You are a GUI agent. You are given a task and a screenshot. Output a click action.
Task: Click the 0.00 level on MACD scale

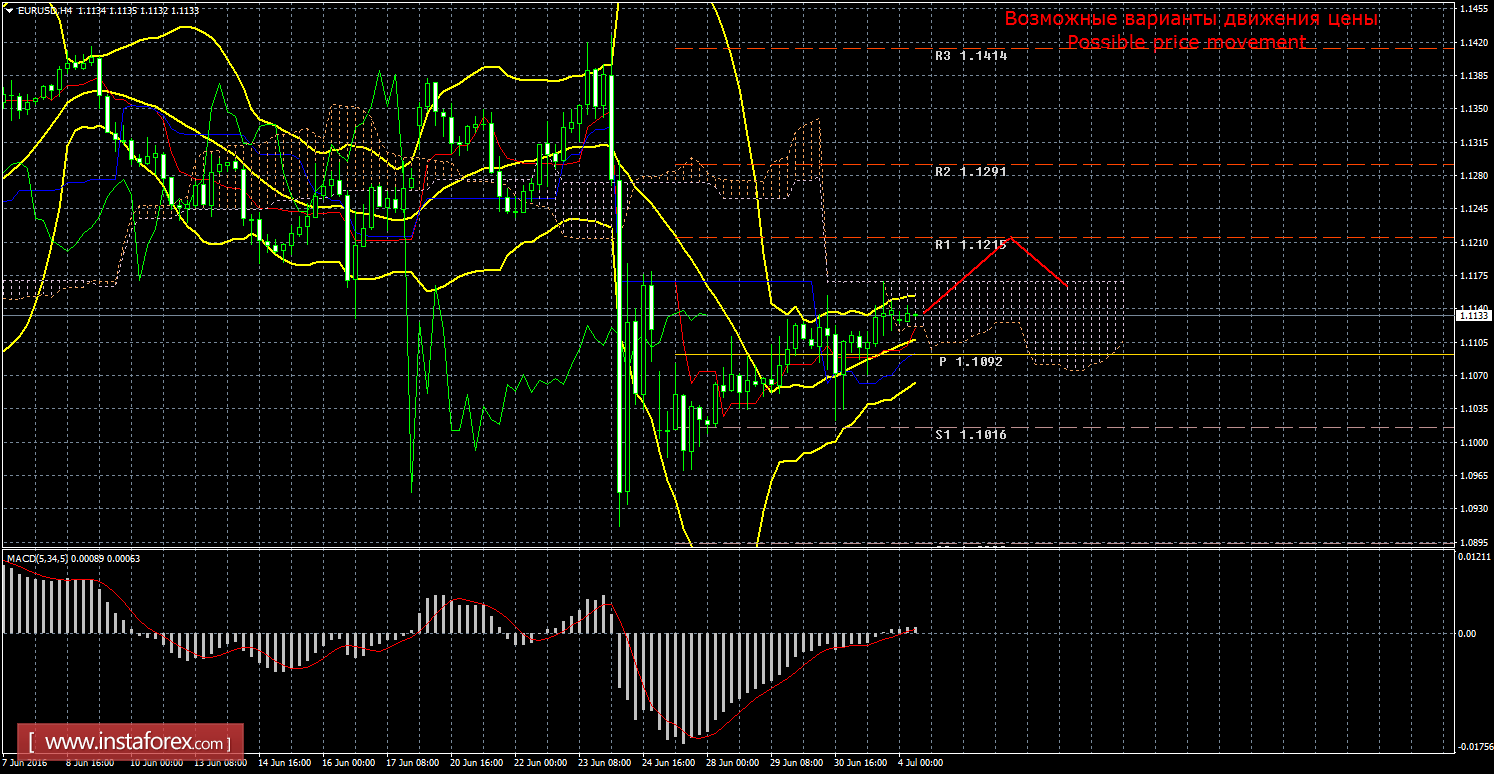pyautogui.click(x=1466, y=634)
